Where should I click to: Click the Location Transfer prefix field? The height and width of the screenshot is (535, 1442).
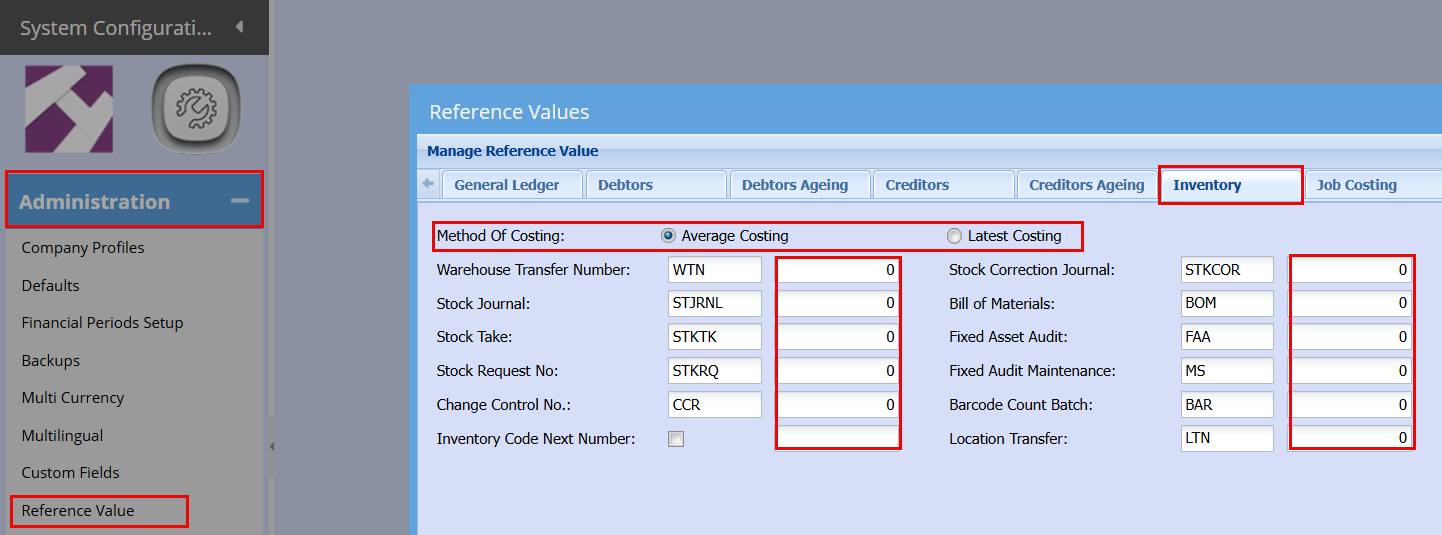pos(1227,439)
